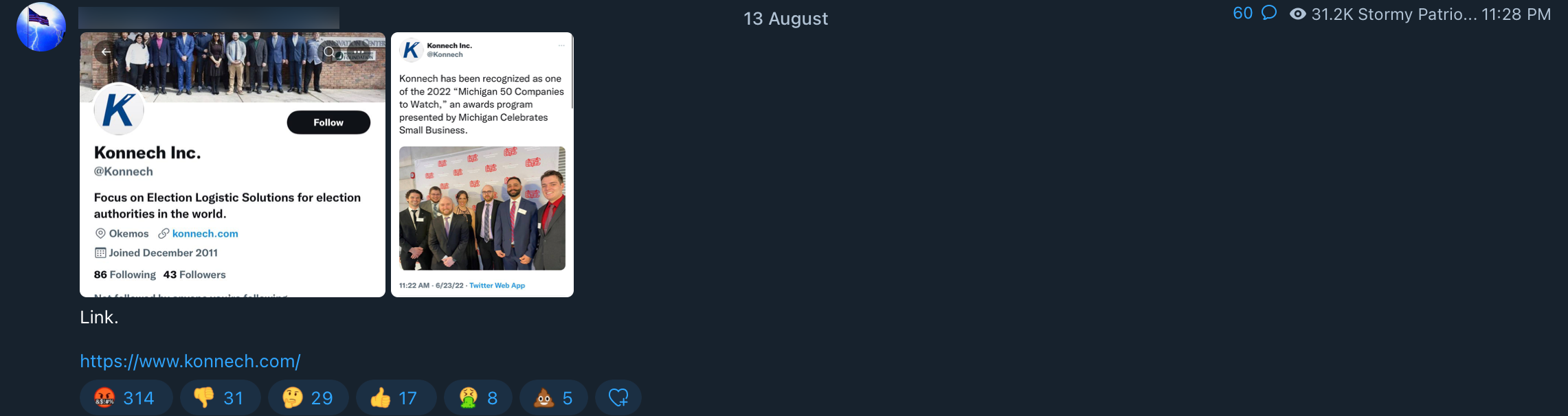Screen dimensions: 1568x416
Task: Click the channel's lightning-flag avatar
Action: 40,27
